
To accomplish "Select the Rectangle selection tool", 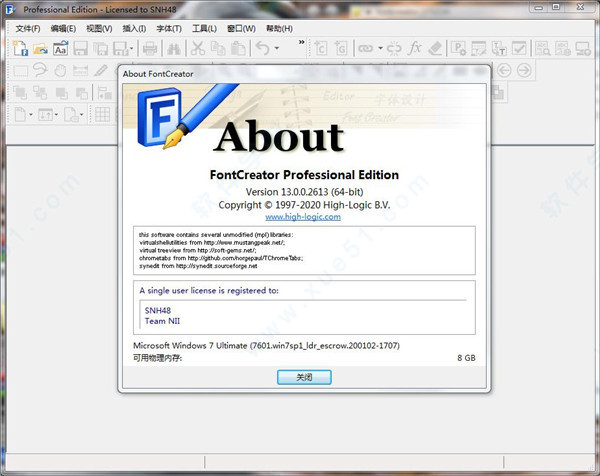I will 20,71.
